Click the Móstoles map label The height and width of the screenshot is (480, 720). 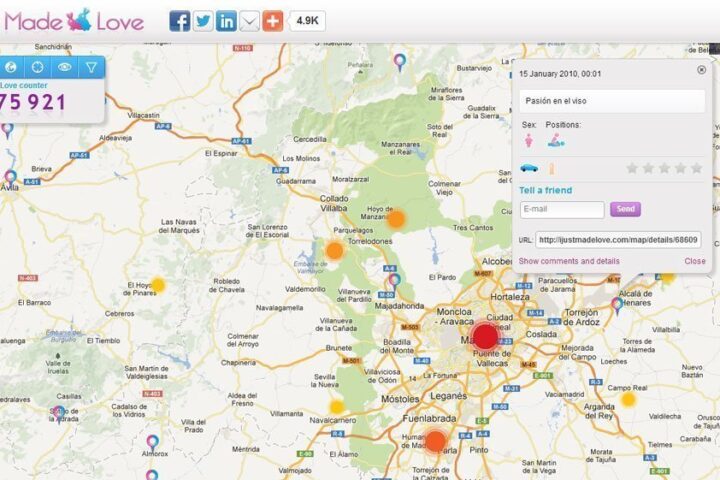tap(400, 399)
